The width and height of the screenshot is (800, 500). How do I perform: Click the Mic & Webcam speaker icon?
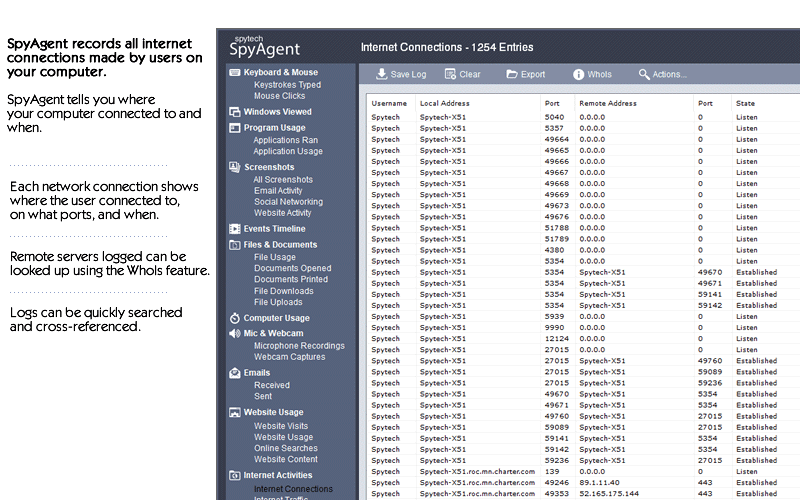[x=234, y=333]
